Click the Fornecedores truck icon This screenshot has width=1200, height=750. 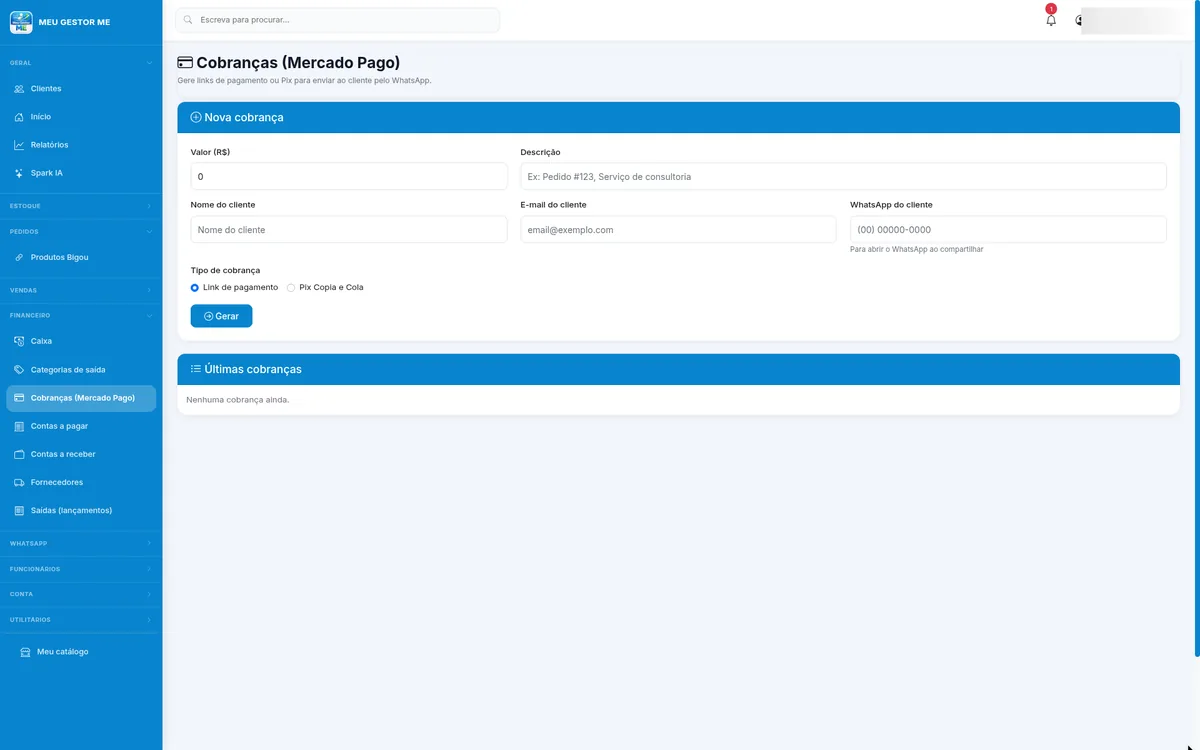click(x=19, y=482)
